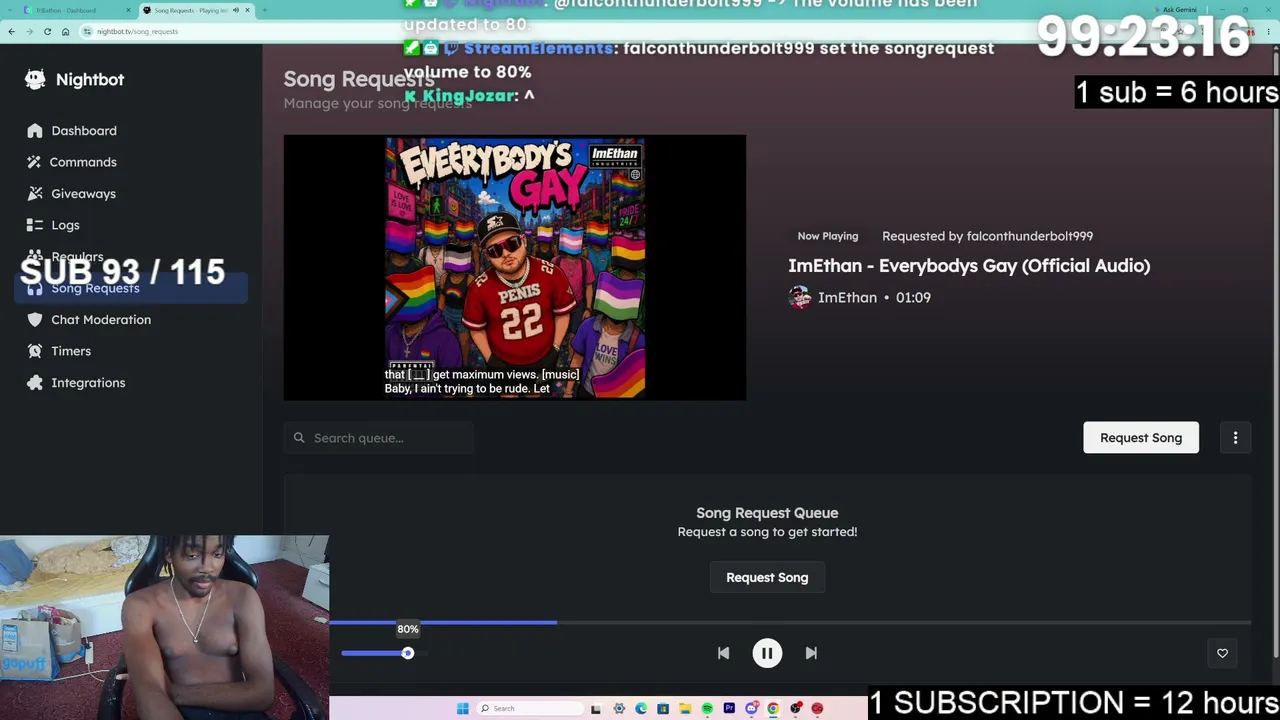1280x720 pixels.
Task: Click the top Request Song button
Action: (x=1141, y=438)
